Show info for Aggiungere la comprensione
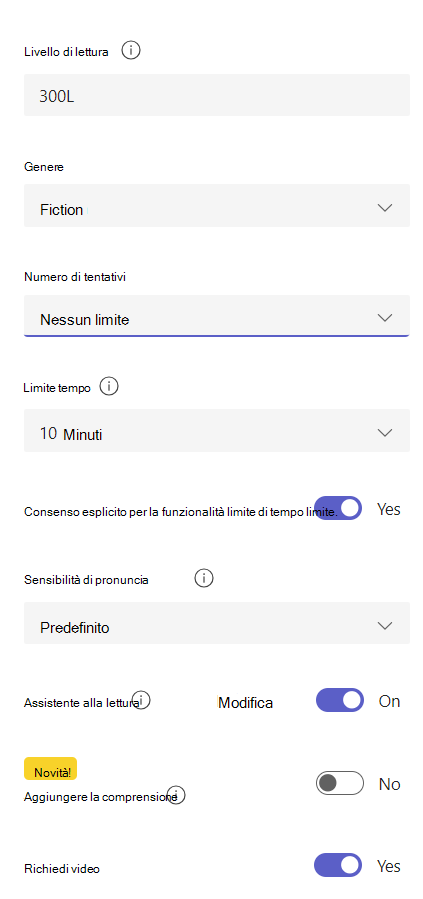This screenshot has width=423, height=899. pos(176,795)
